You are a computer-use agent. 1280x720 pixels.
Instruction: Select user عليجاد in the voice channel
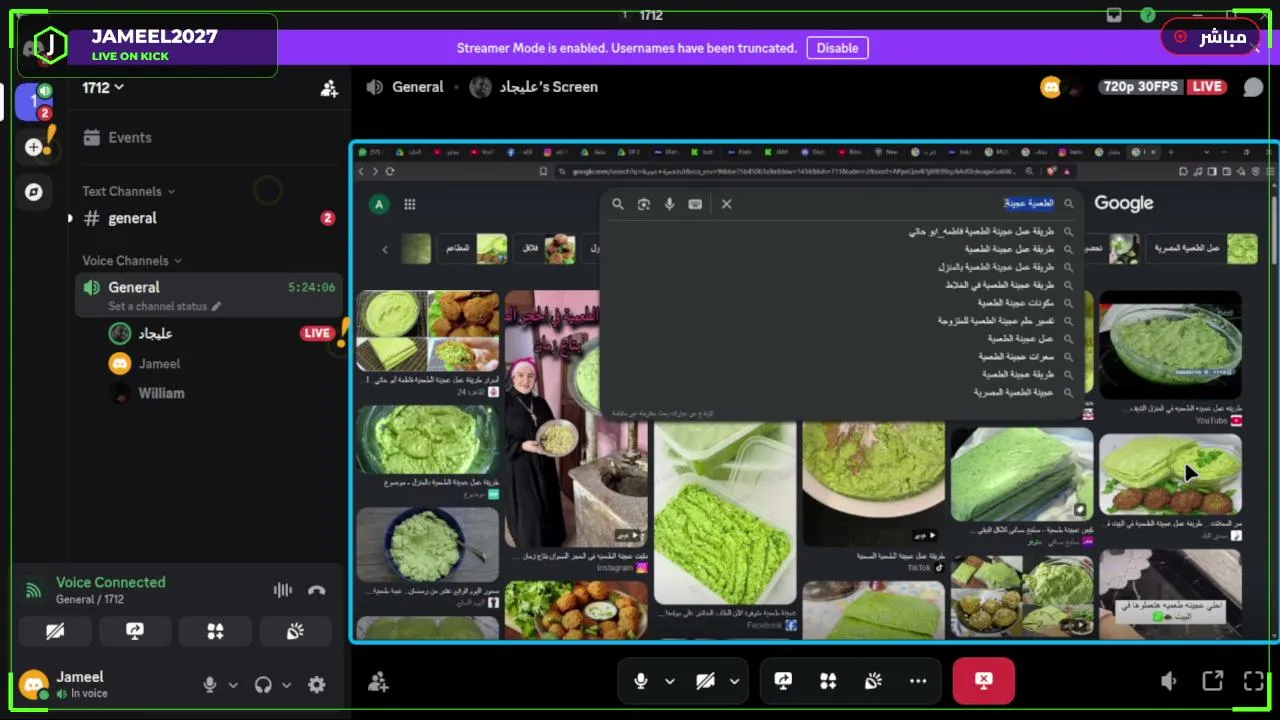click(155, 333)
